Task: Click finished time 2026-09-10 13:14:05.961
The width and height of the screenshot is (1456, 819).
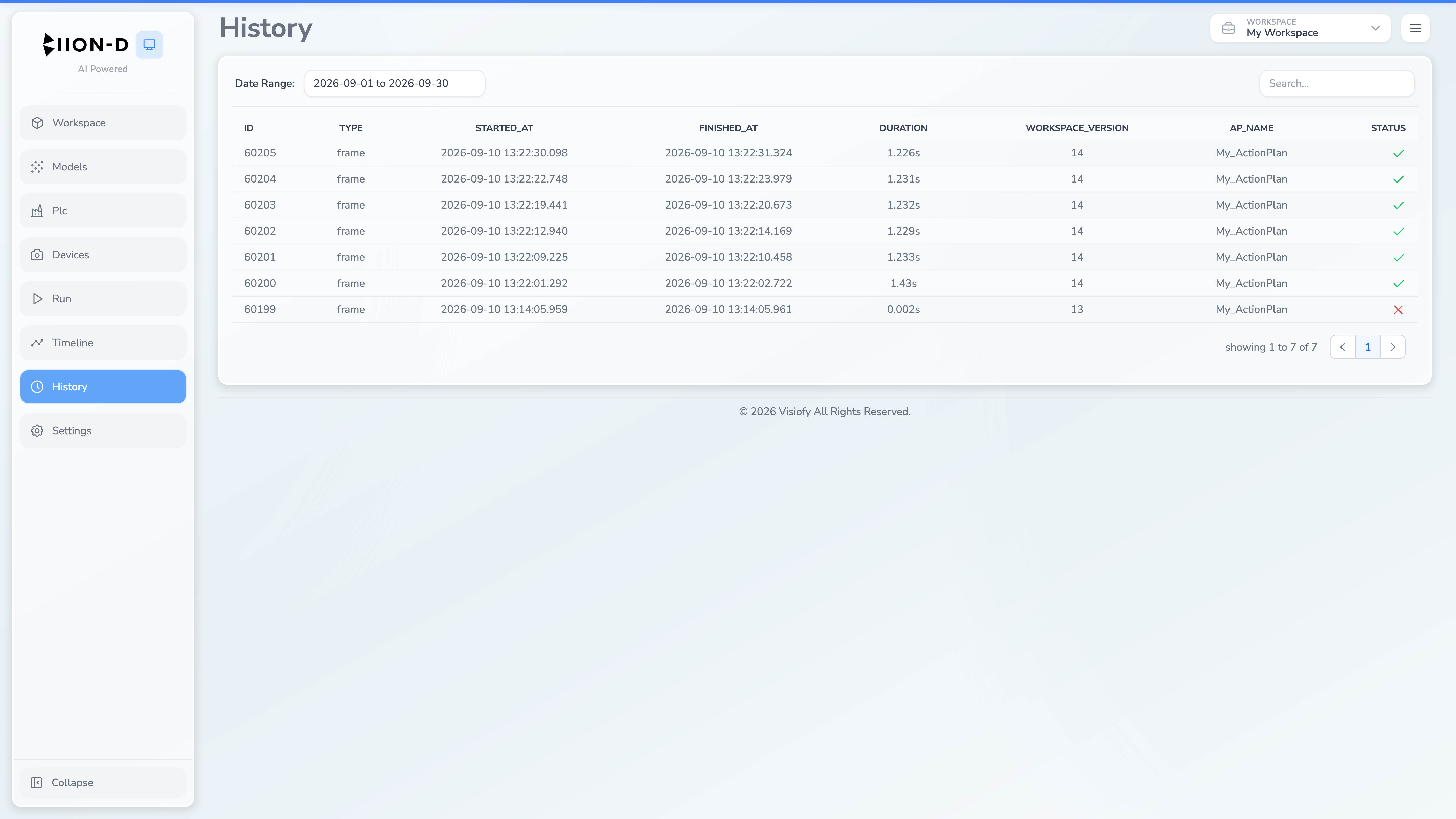Action: coord(728,310)
